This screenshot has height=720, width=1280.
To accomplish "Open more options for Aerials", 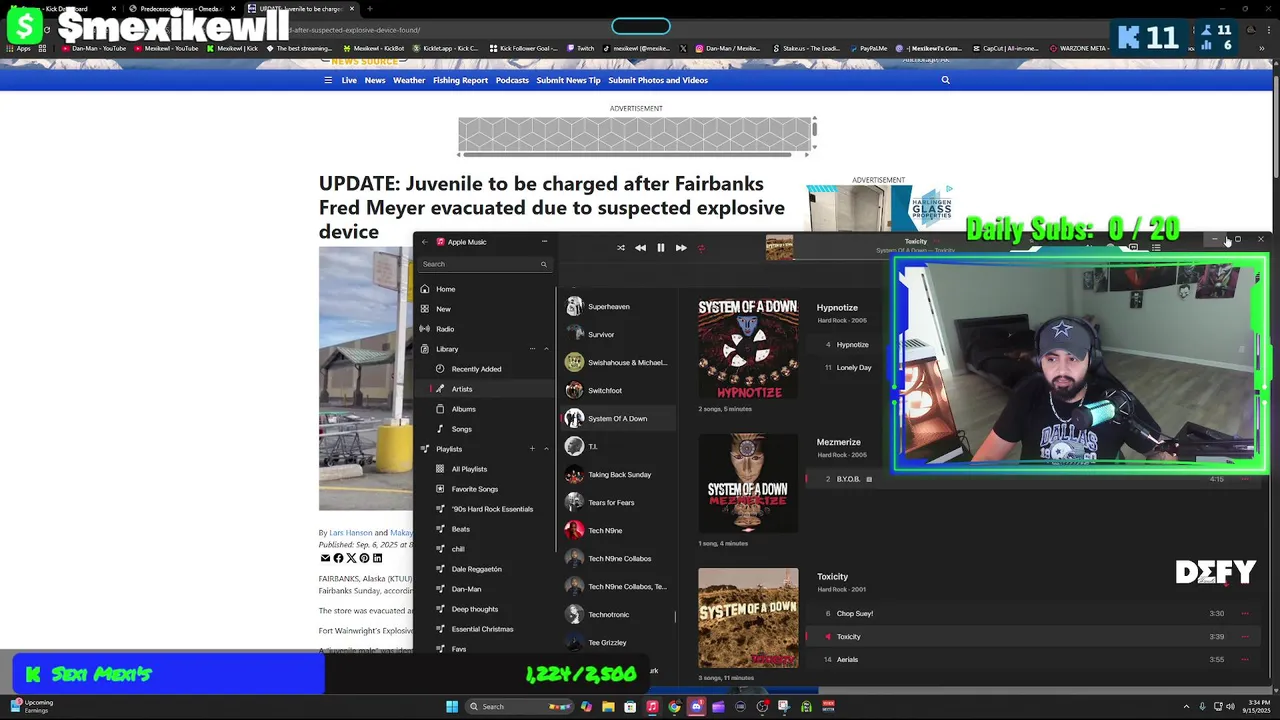I will click(x=1245, y=660).
